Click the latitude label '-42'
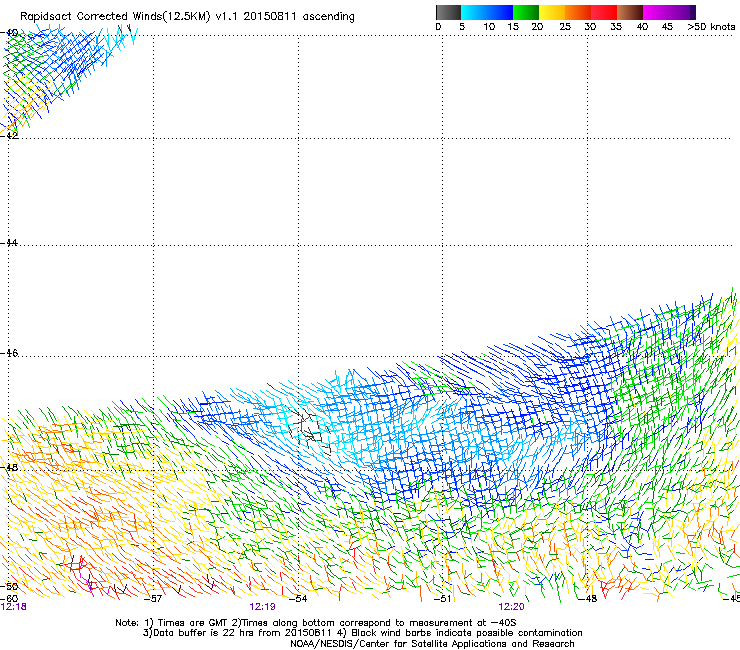 pos(9,135)
